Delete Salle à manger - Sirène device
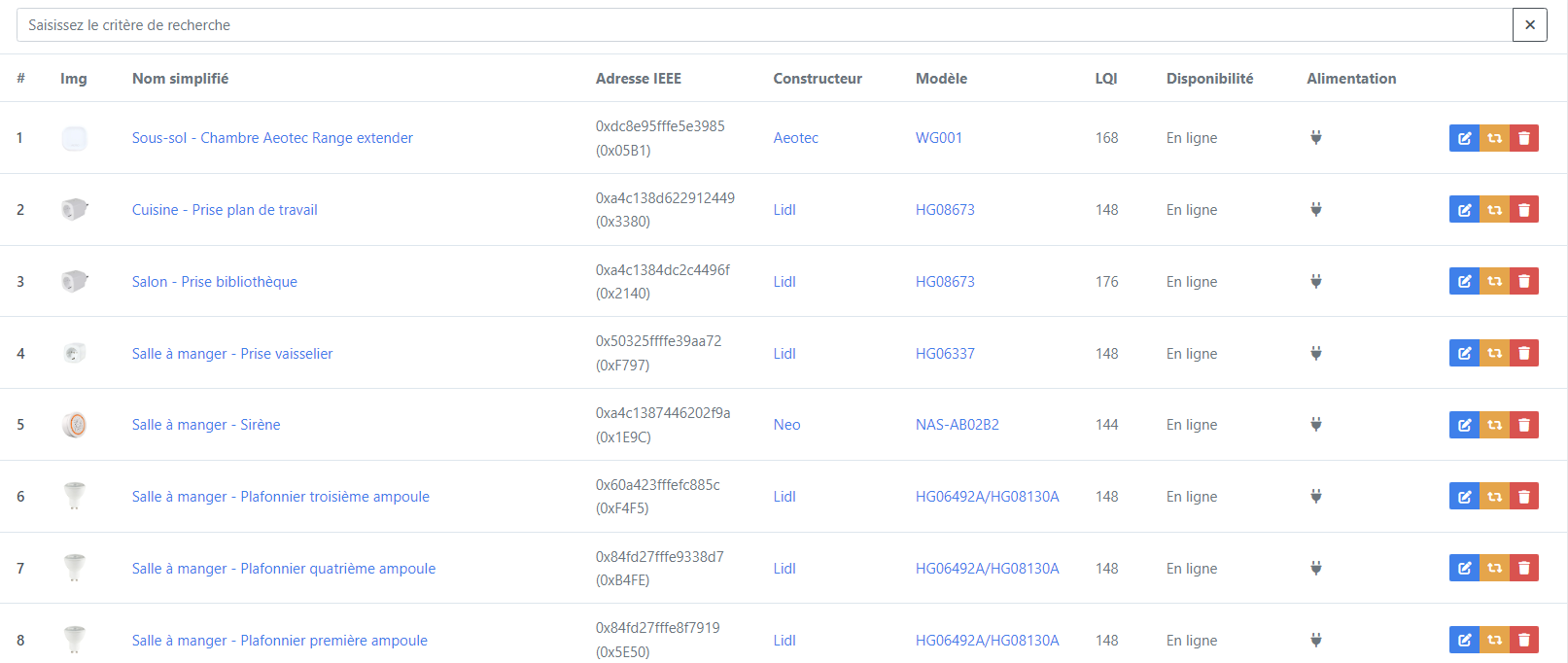1568x663 pixels. coord(1524,425)
